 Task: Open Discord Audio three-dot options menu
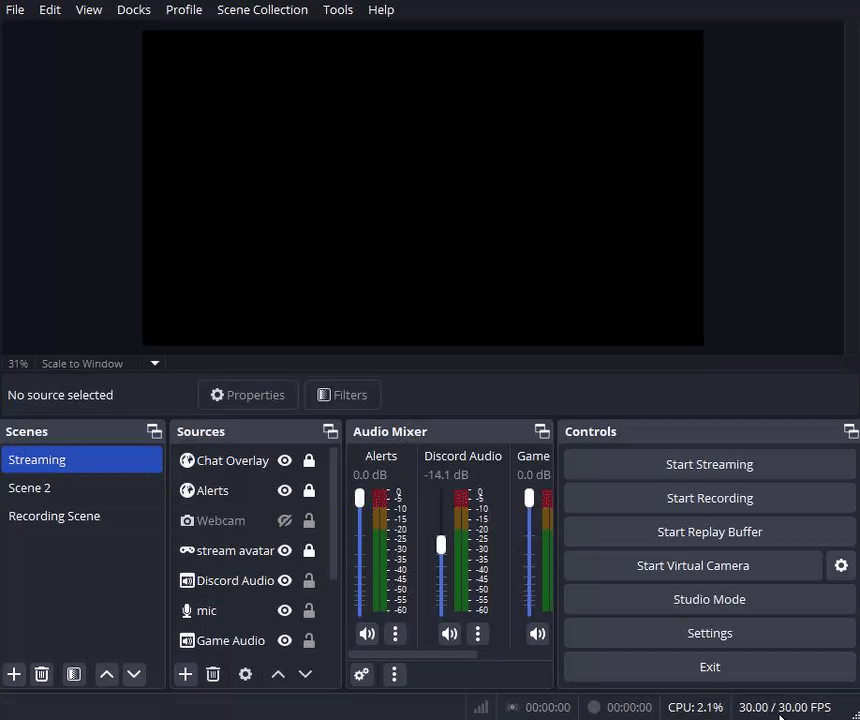(478, 633)
